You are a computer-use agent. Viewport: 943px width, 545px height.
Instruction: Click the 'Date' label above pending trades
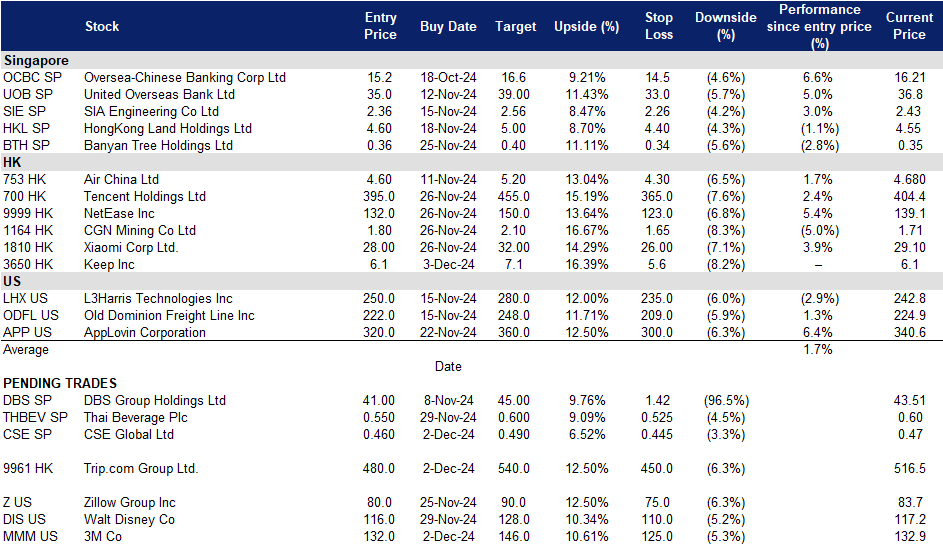click(448, 366)
